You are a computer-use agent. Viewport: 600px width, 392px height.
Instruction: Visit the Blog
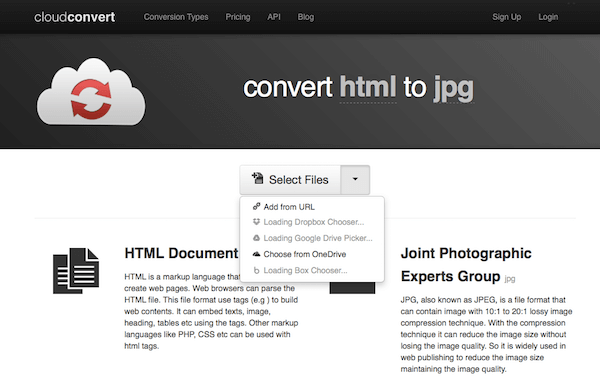pos(306,17)
